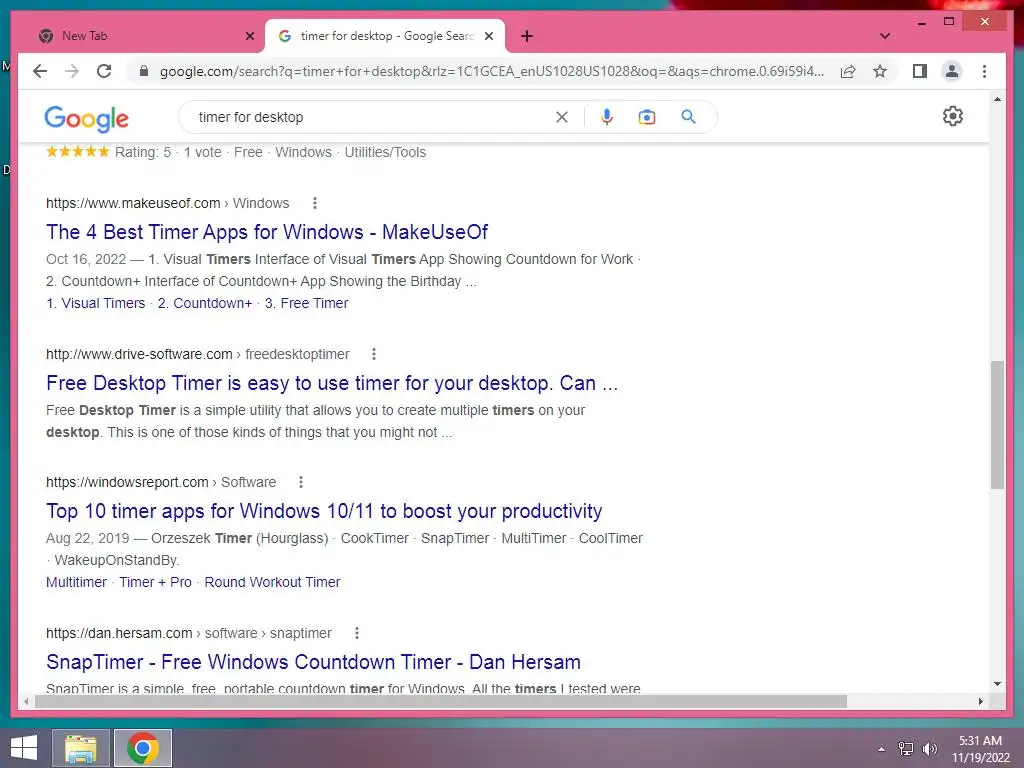
Task: Open volume control in system tray
Action: 929,748
